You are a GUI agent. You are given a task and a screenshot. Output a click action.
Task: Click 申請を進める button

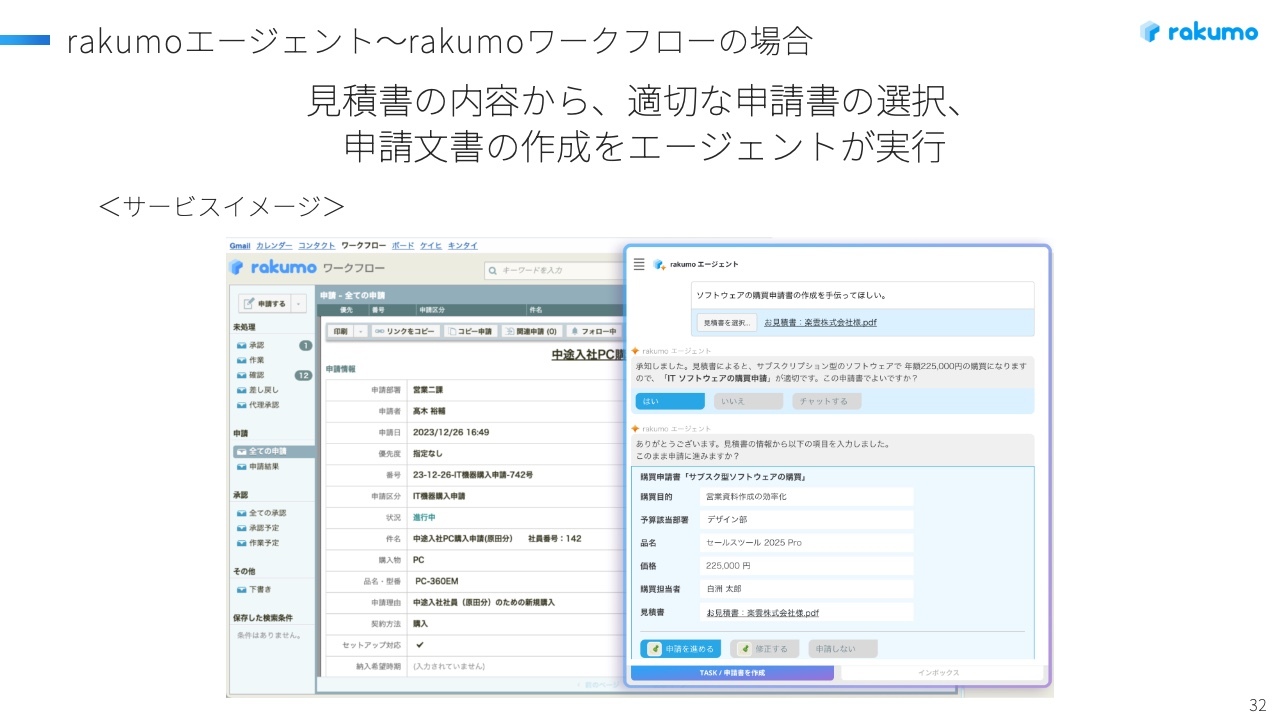coord(680,649)
